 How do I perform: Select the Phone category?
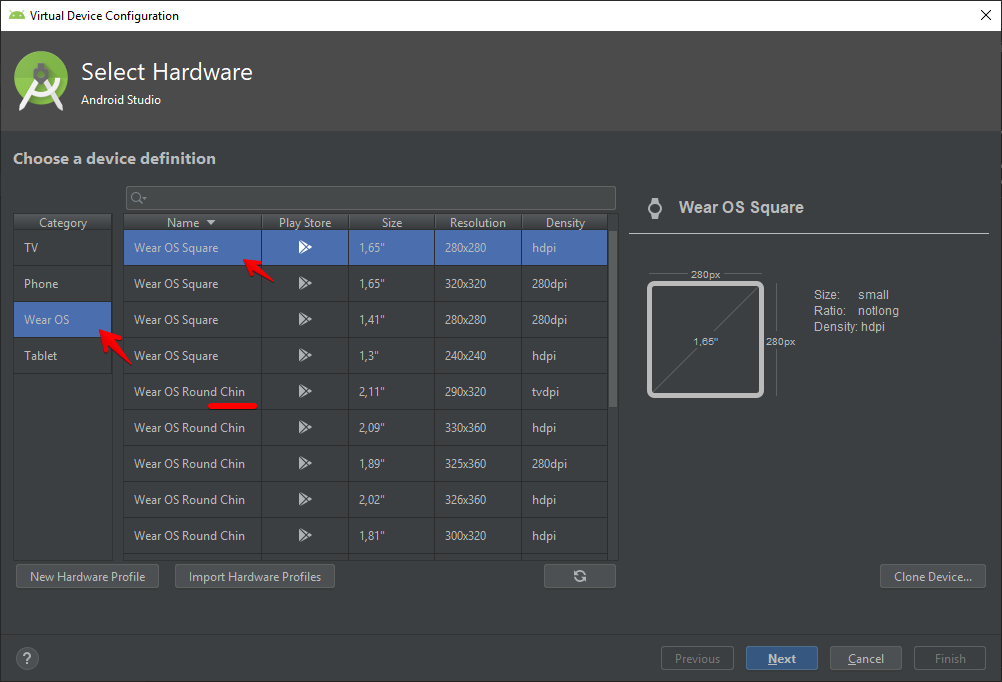(62, 284)
